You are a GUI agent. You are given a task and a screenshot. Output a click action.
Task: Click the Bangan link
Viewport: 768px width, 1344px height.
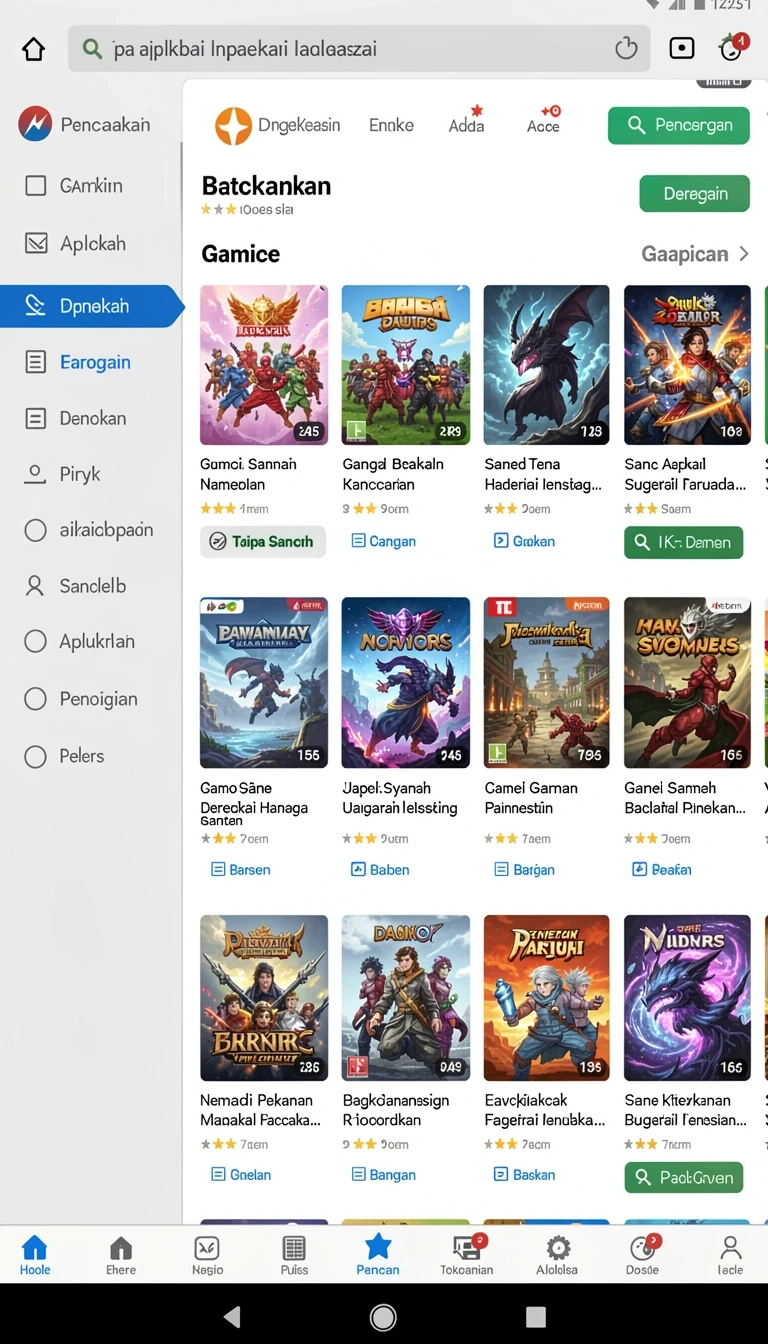pyautogui.click(x=384, y=1175)
